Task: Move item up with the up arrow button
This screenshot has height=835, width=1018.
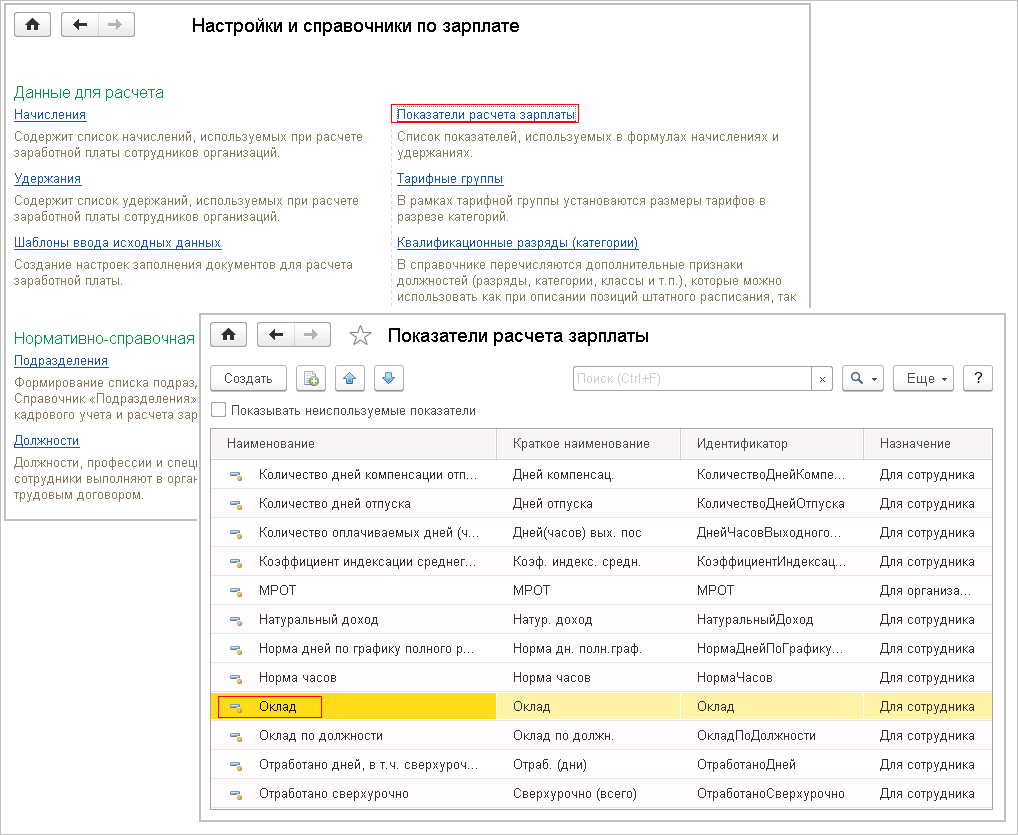Action: click(350, 379)
